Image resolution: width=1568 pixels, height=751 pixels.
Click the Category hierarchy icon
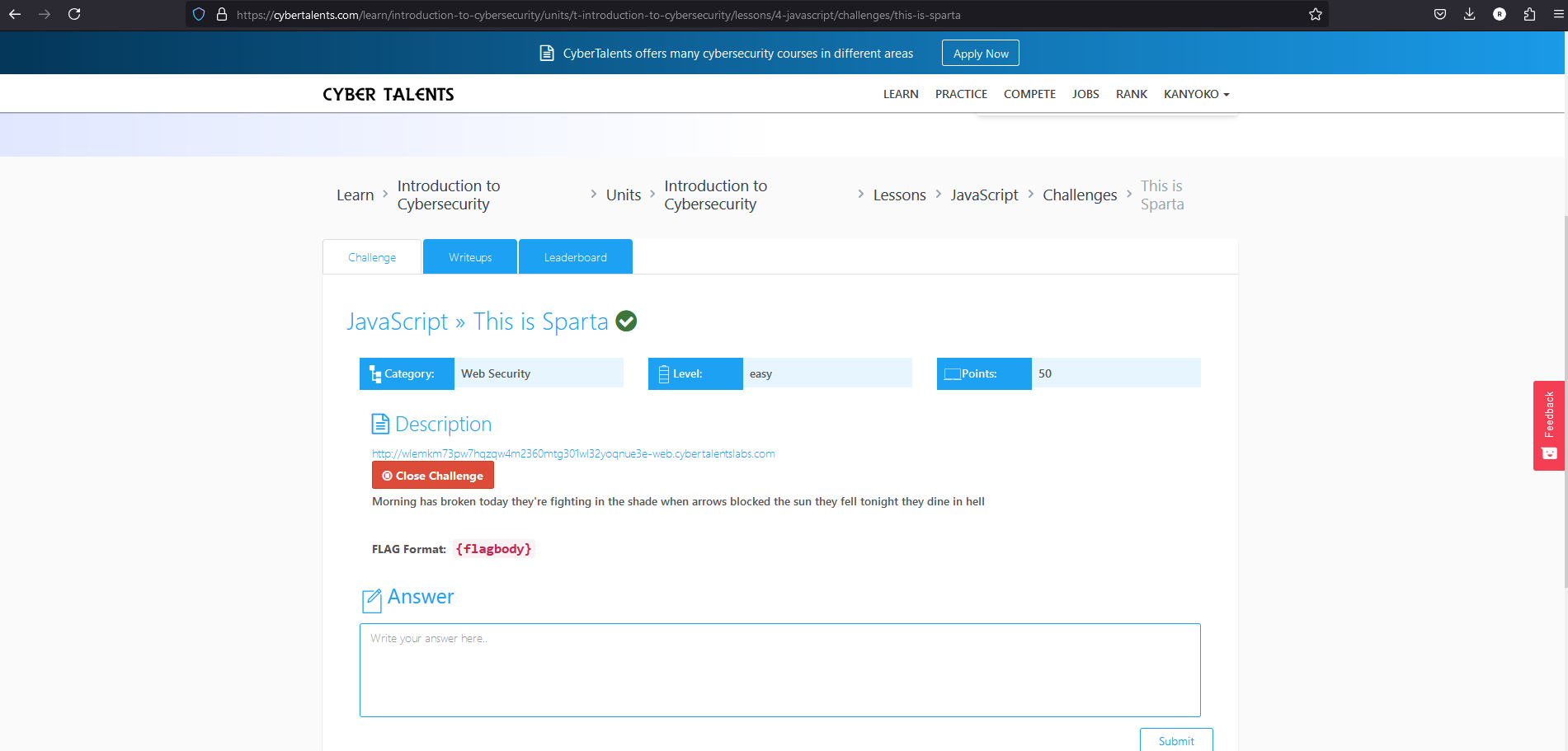click(375, 374)
